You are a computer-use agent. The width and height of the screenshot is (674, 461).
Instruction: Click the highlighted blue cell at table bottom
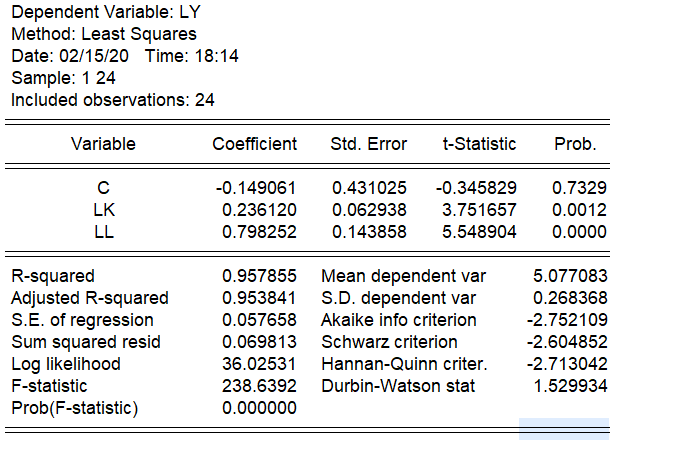(x=563, y=429)
